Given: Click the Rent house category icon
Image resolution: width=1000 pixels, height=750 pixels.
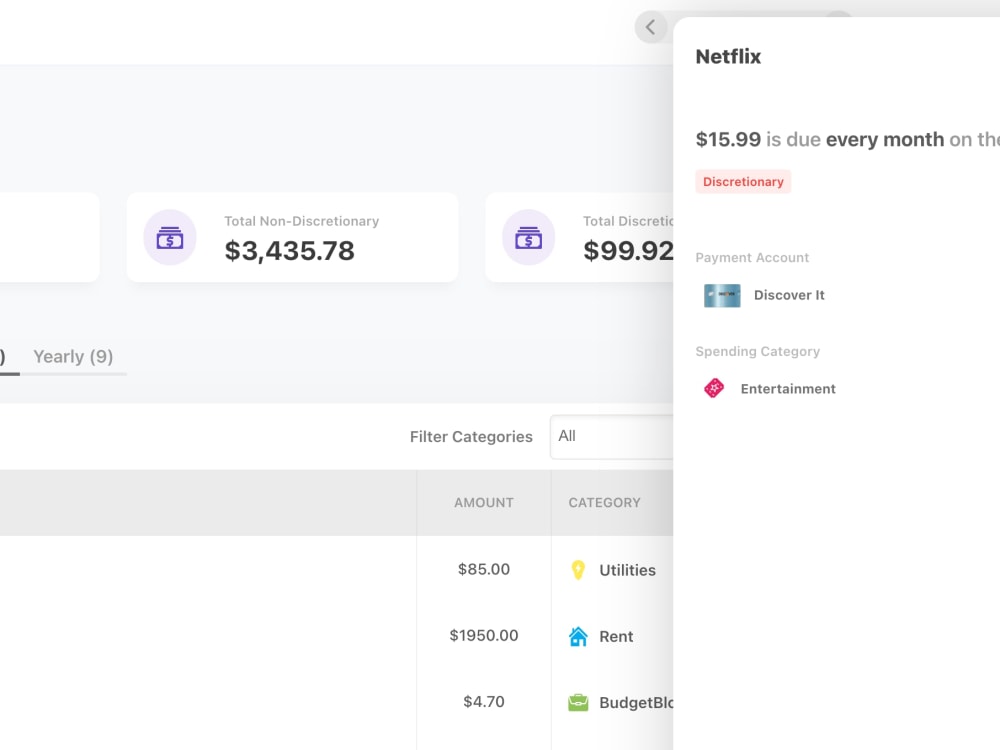Looking at the screenshot, I should [x=578, y=636].
